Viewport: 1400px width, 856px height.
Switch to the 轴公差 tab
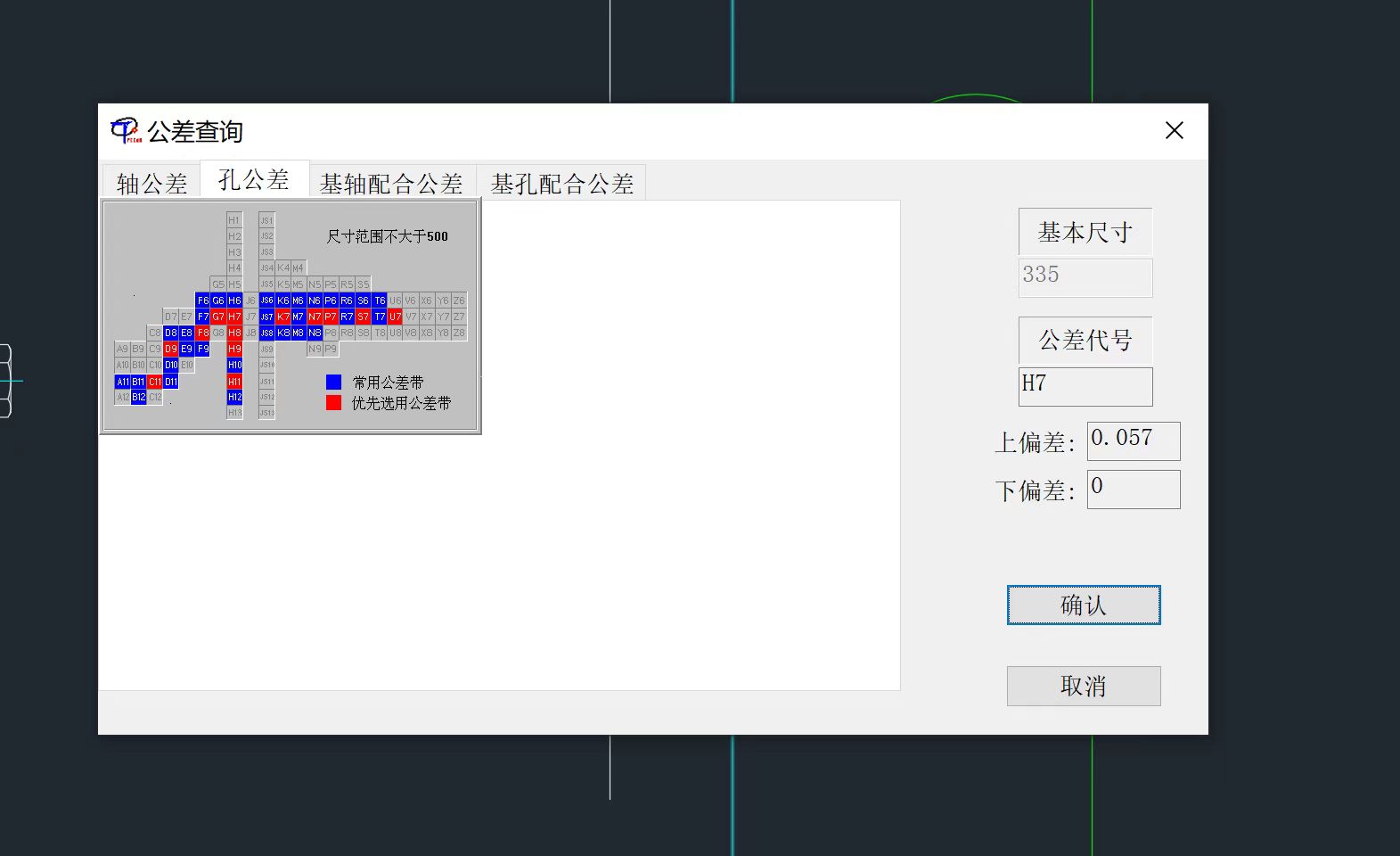151,184
